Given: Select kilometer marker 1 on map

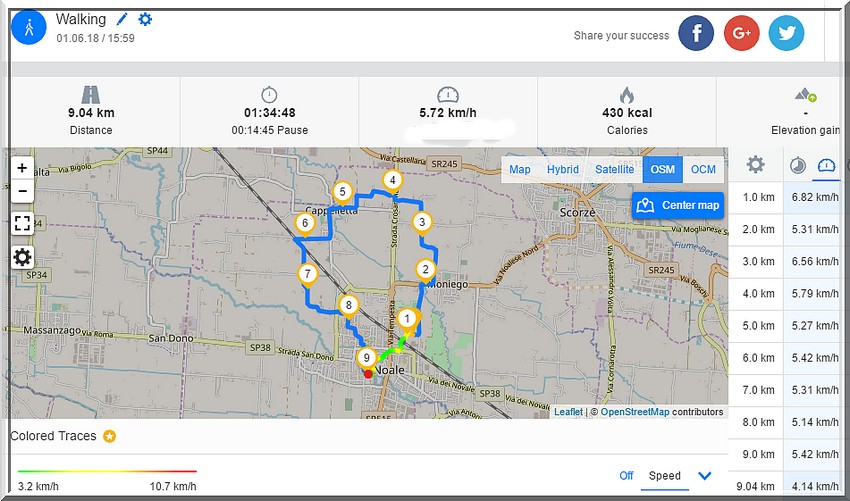Looking at the screenshot, I should (x=407, y=320).
